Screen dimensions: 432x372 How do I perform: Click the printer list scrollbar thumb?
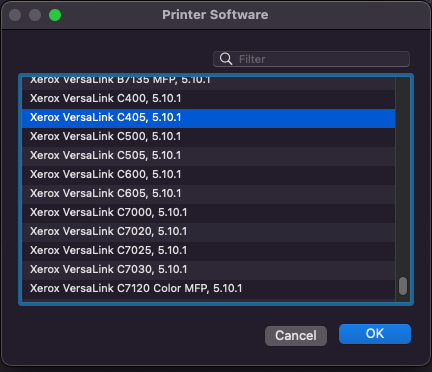click(403, 286)
